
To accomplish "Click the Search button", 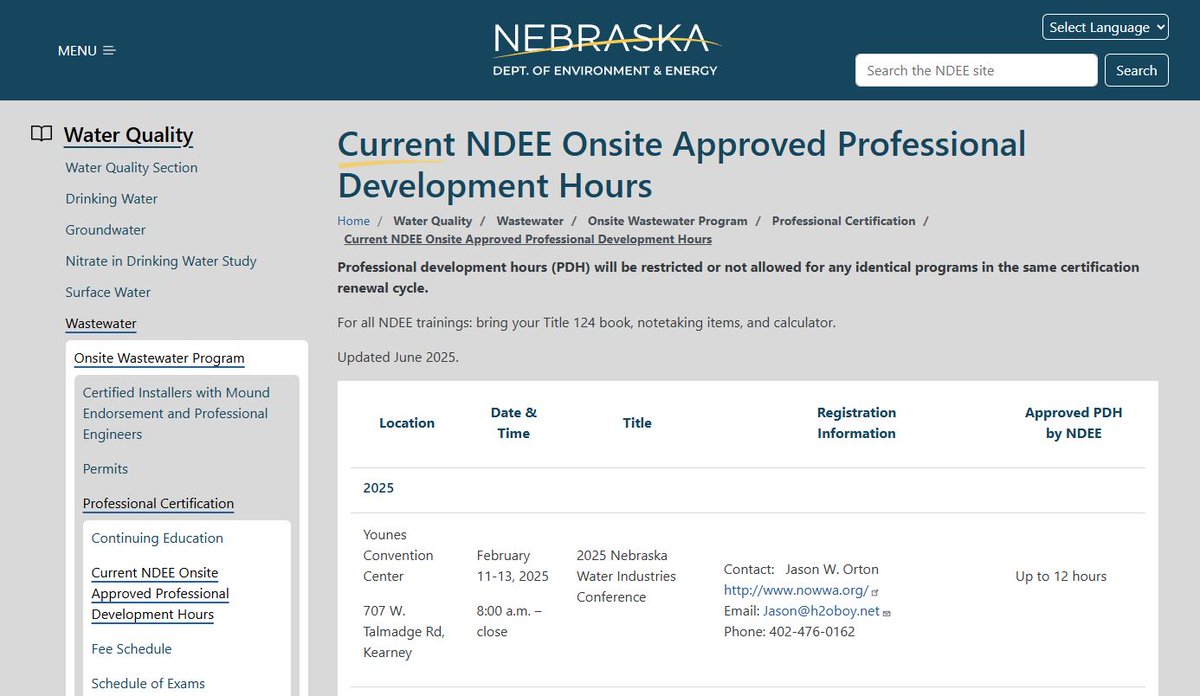I will 1136,70.
